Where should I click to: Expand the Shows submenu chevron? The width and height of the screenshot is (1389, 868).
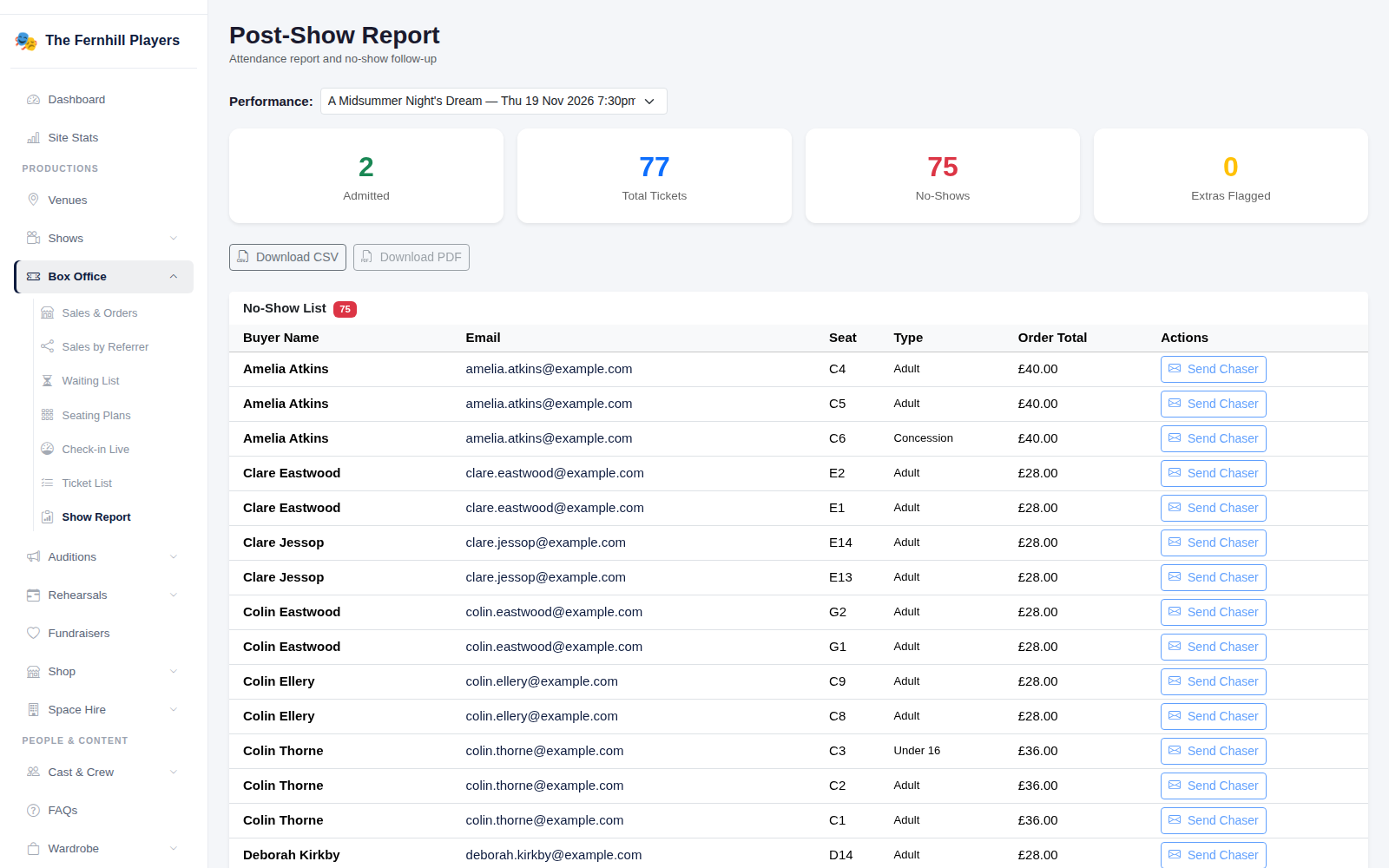click(174, 239)
